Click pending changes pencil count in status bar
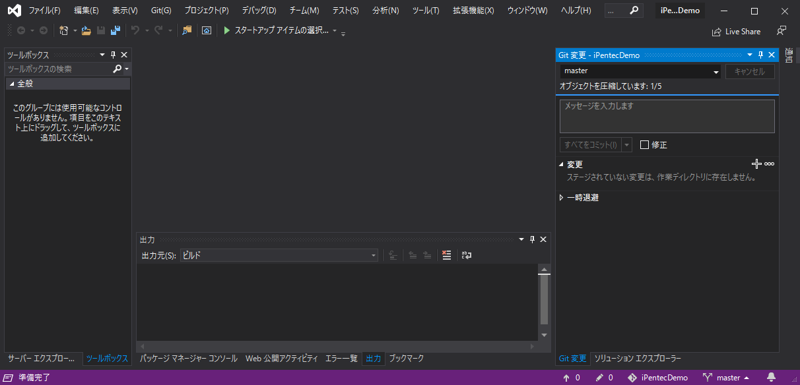This screenshot has width=800, height=385. pyautogui.click(x=605, y=378)
